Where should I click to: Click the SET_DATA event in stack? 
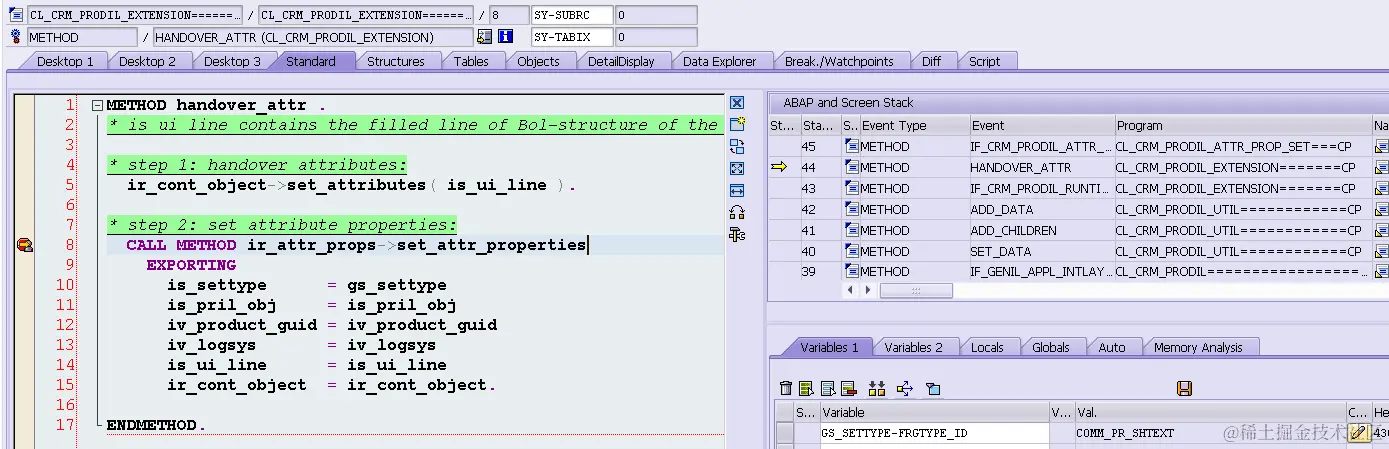[x=1041, y=251]
